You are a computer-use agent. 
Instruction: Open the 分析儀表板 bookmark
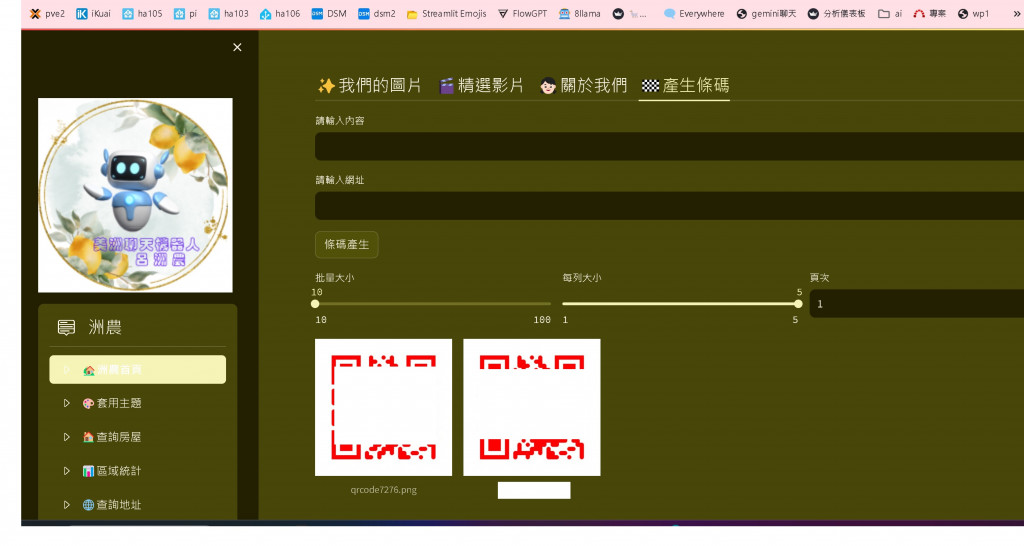(x=837, y=14)
